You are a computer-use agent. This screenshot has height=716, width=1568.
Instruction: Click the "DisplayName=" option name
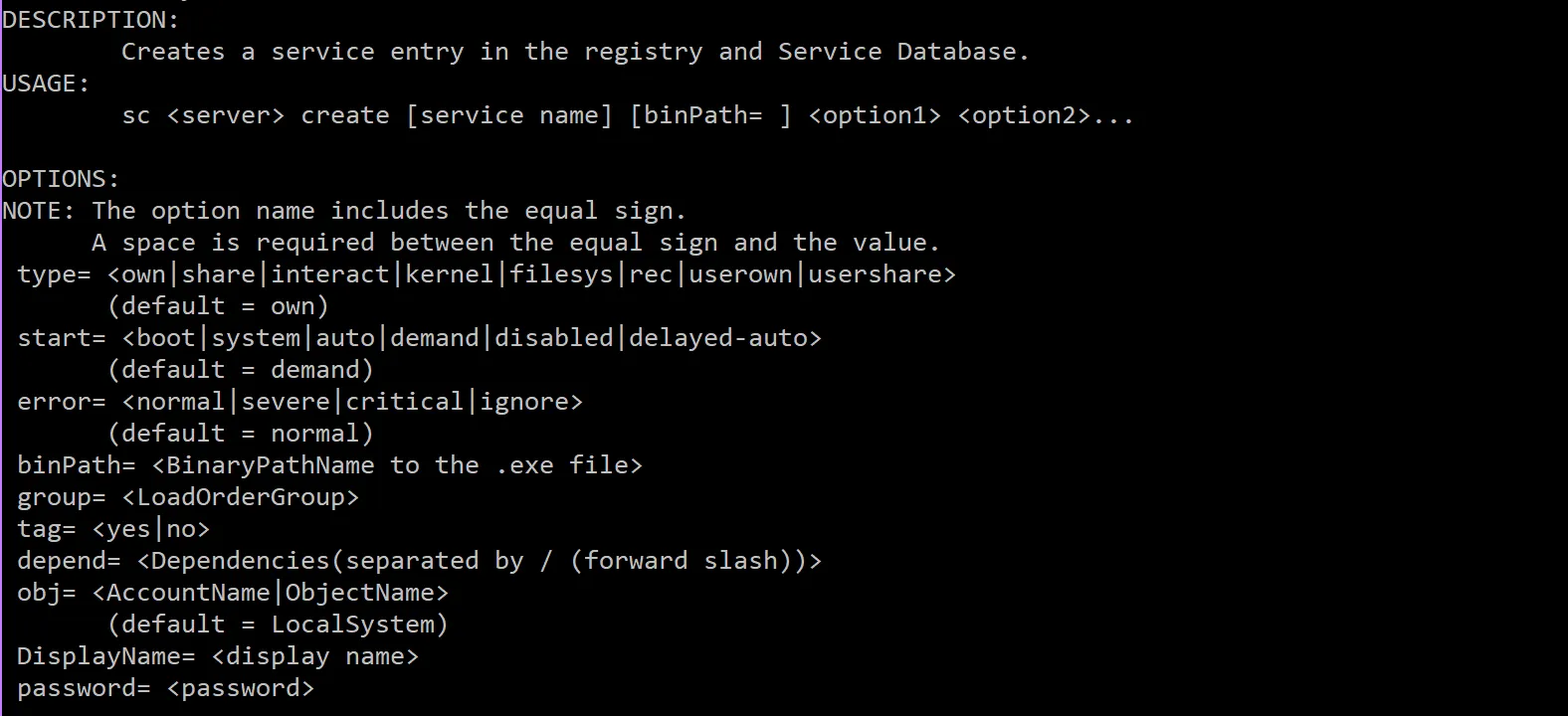tap(105, 656)
